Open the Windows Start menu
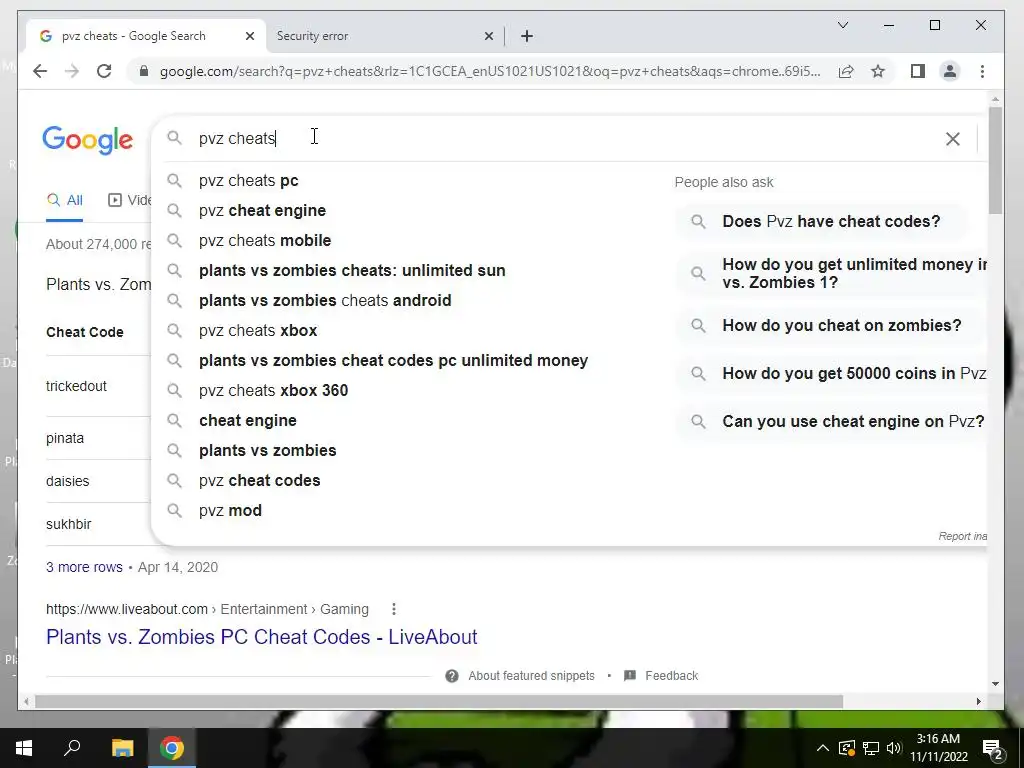Screen dimensions: 1024x768 (x=24, y=748)
